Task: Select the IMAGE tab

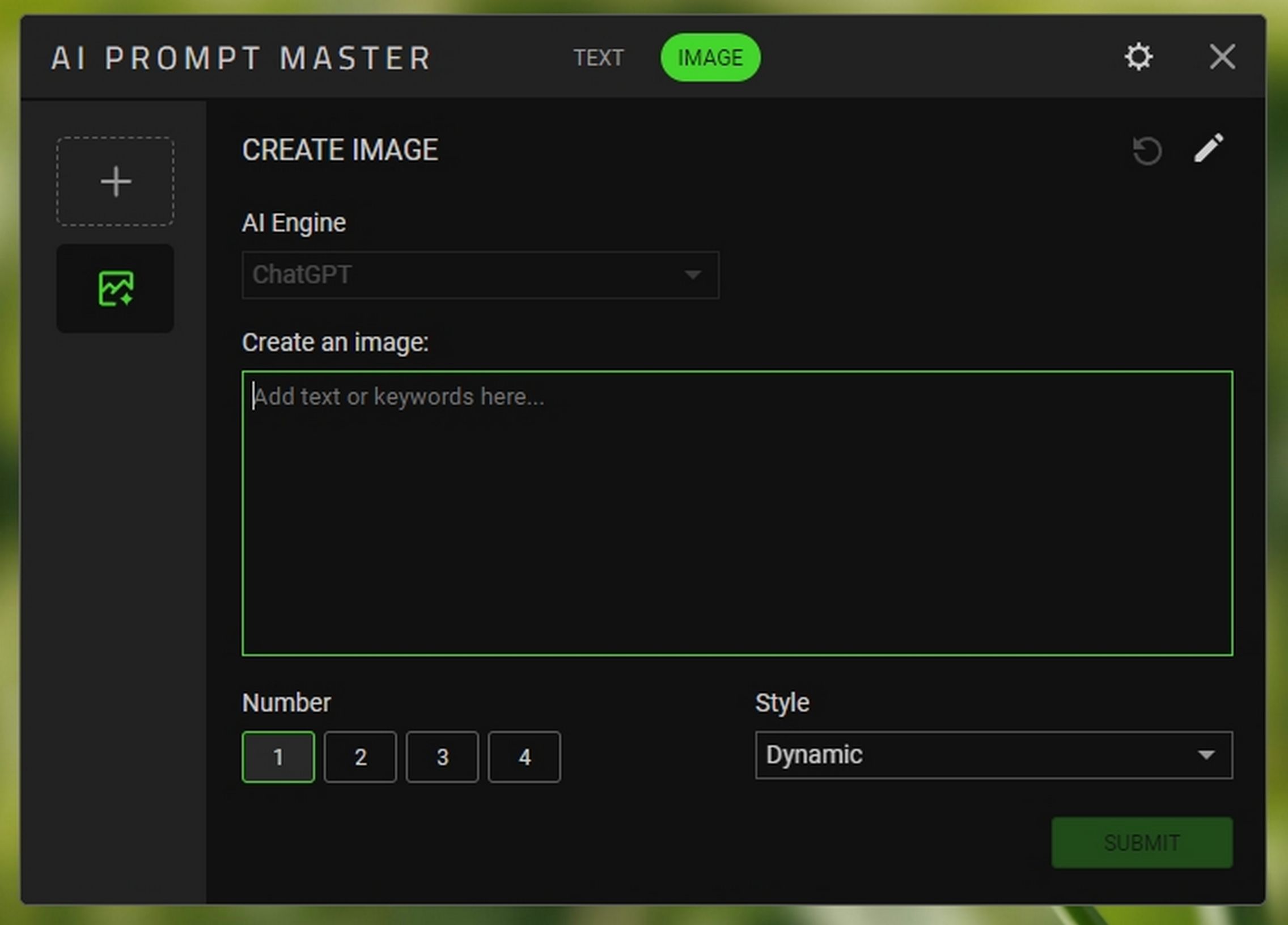Action: coord(710,57)
